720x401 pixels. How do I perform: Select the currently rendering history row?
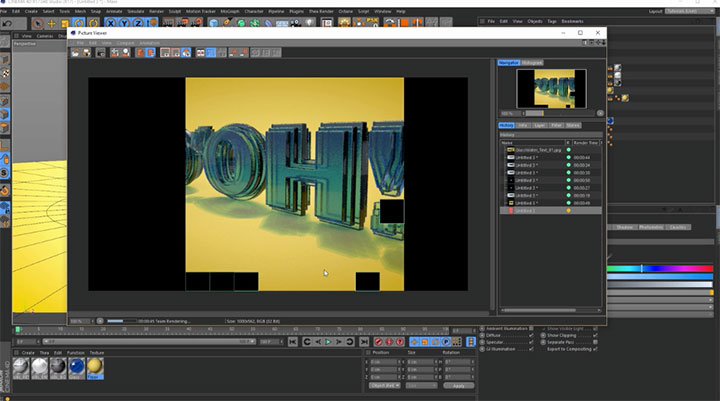(551, 210)
